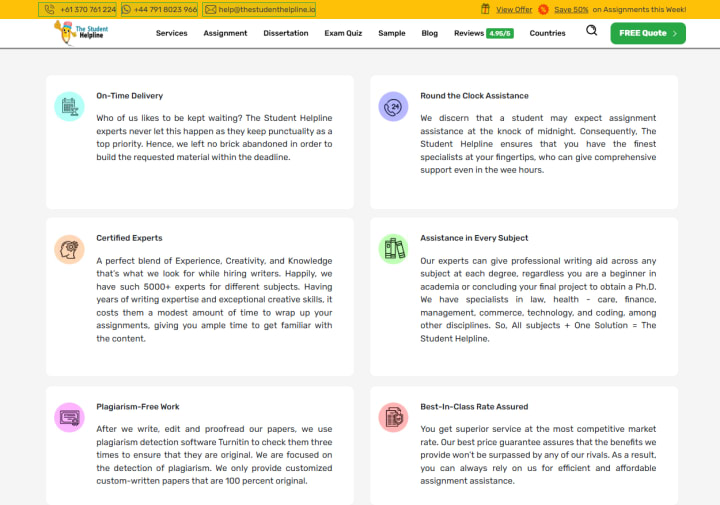Click the Assistance in Every Subject books icon

click(x=393, y=249)
